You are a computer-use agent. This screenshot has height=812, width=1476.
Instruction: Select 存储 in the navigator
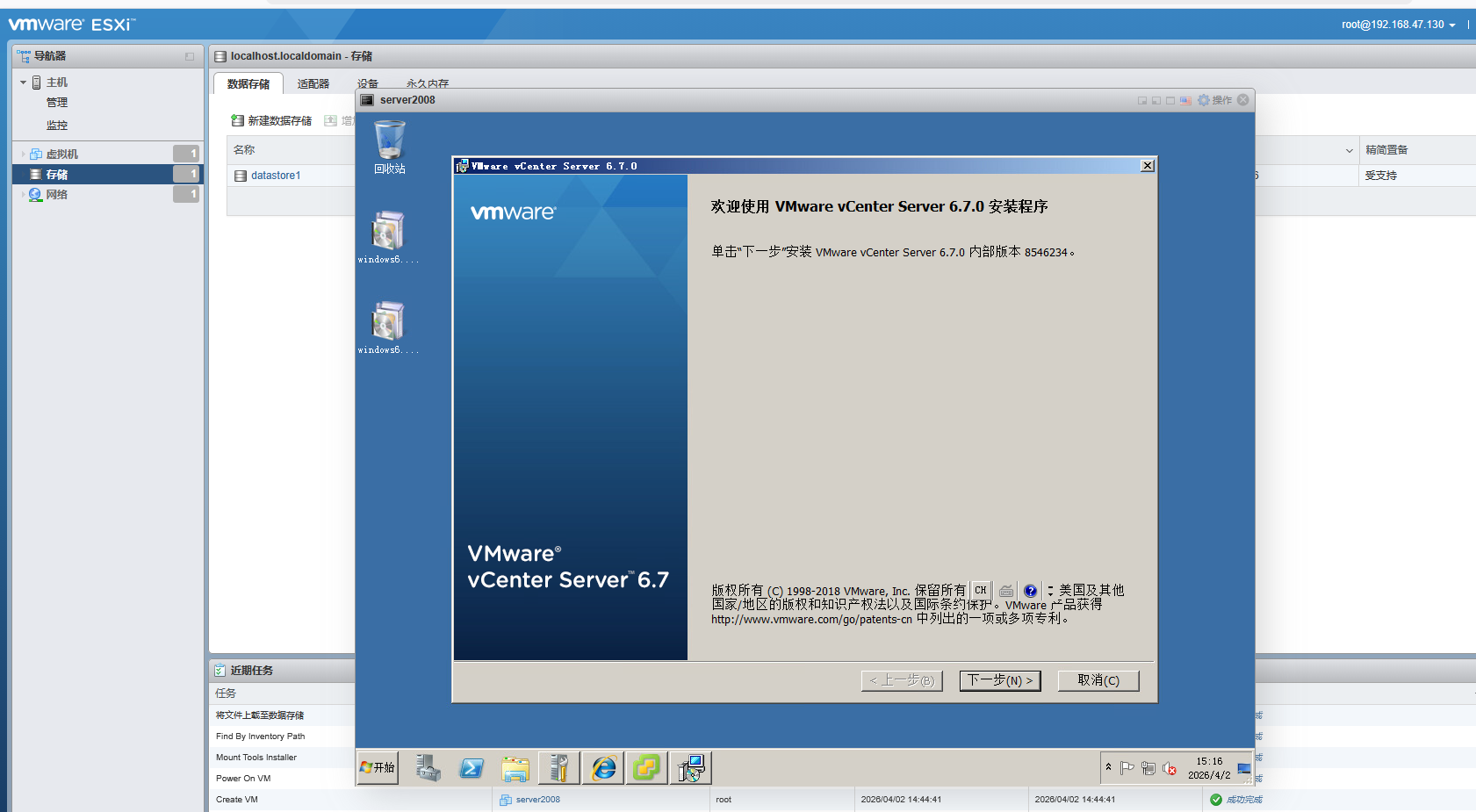[109, 174]
